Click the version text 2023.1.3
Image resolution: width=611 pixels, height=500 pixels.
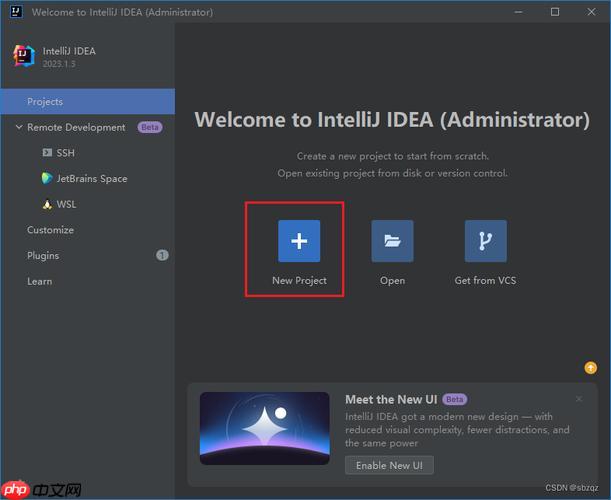(x=59, y=64)
